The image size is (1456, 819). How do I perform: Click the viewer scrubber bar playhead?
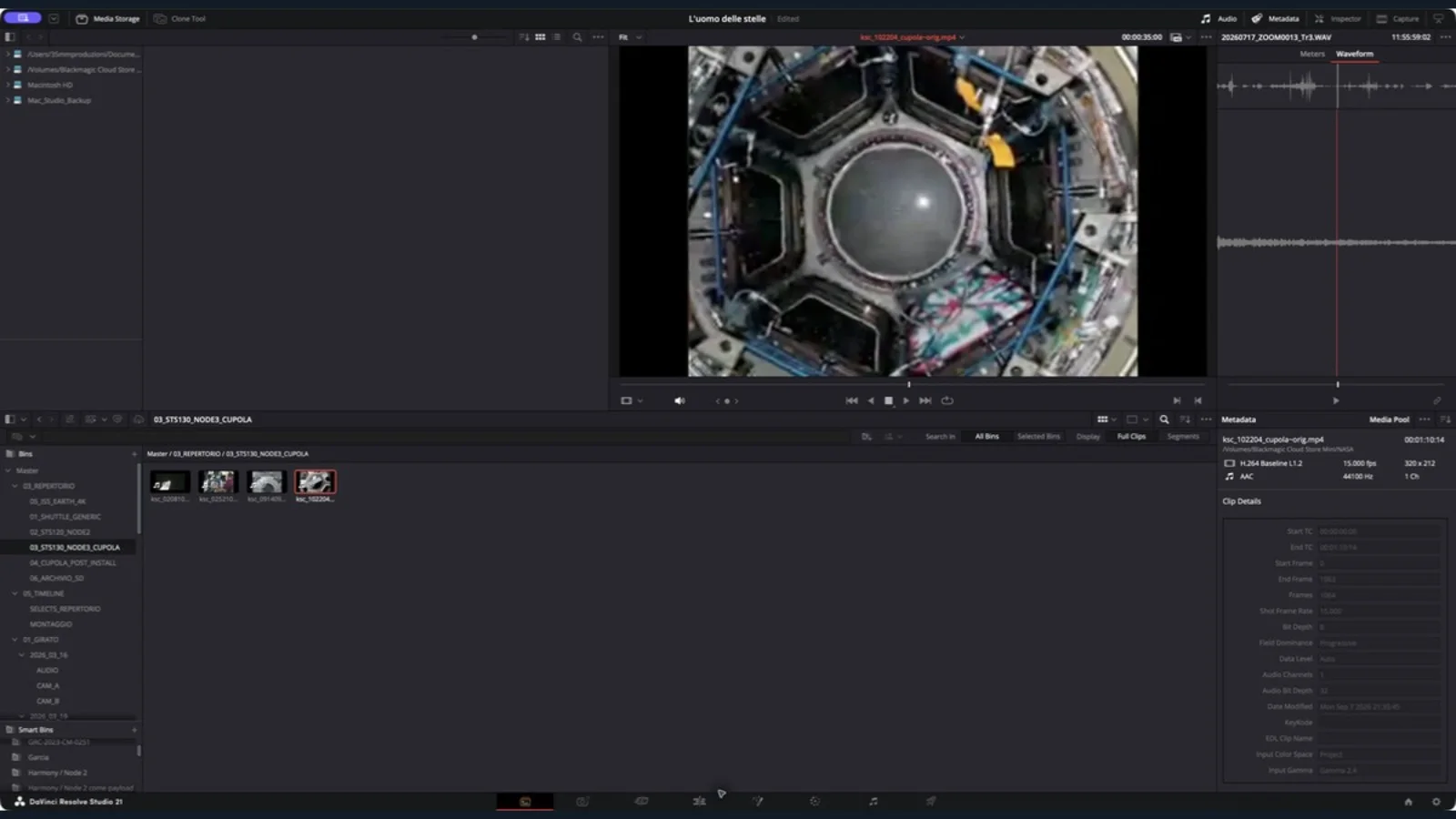pos(908,384)
